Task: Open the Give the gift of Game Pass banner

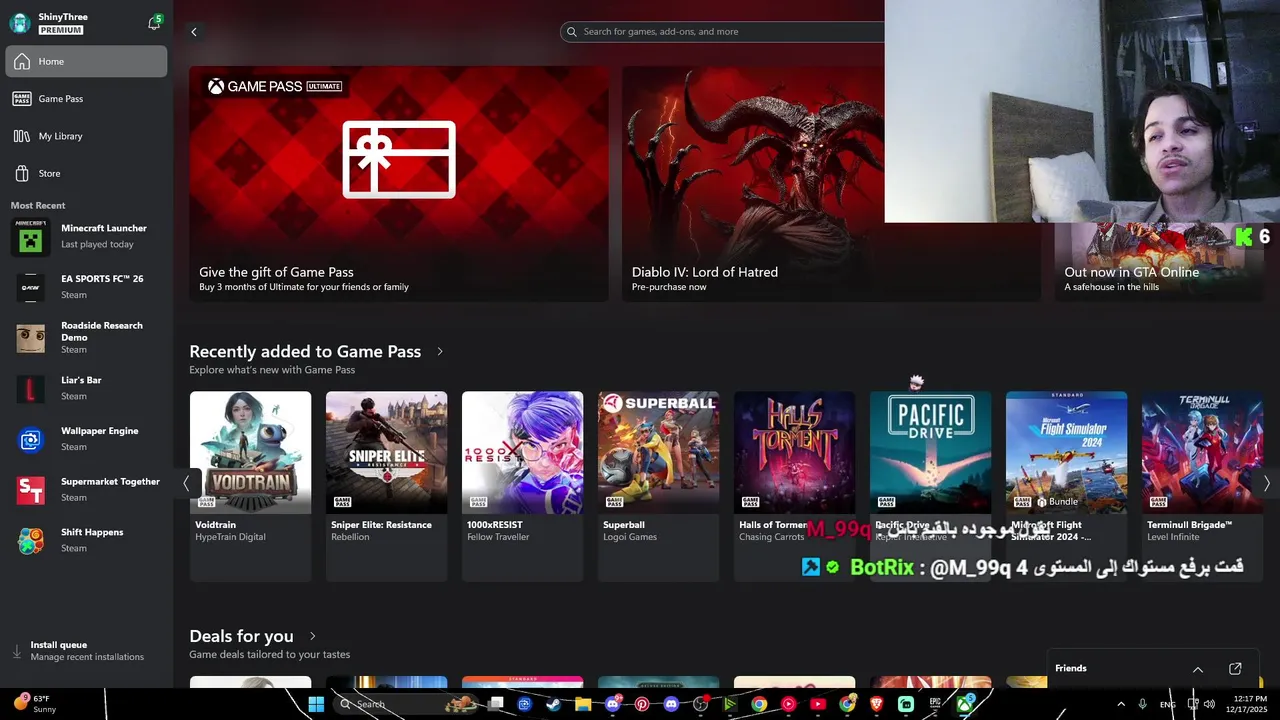Action: [x=399, y=184]
